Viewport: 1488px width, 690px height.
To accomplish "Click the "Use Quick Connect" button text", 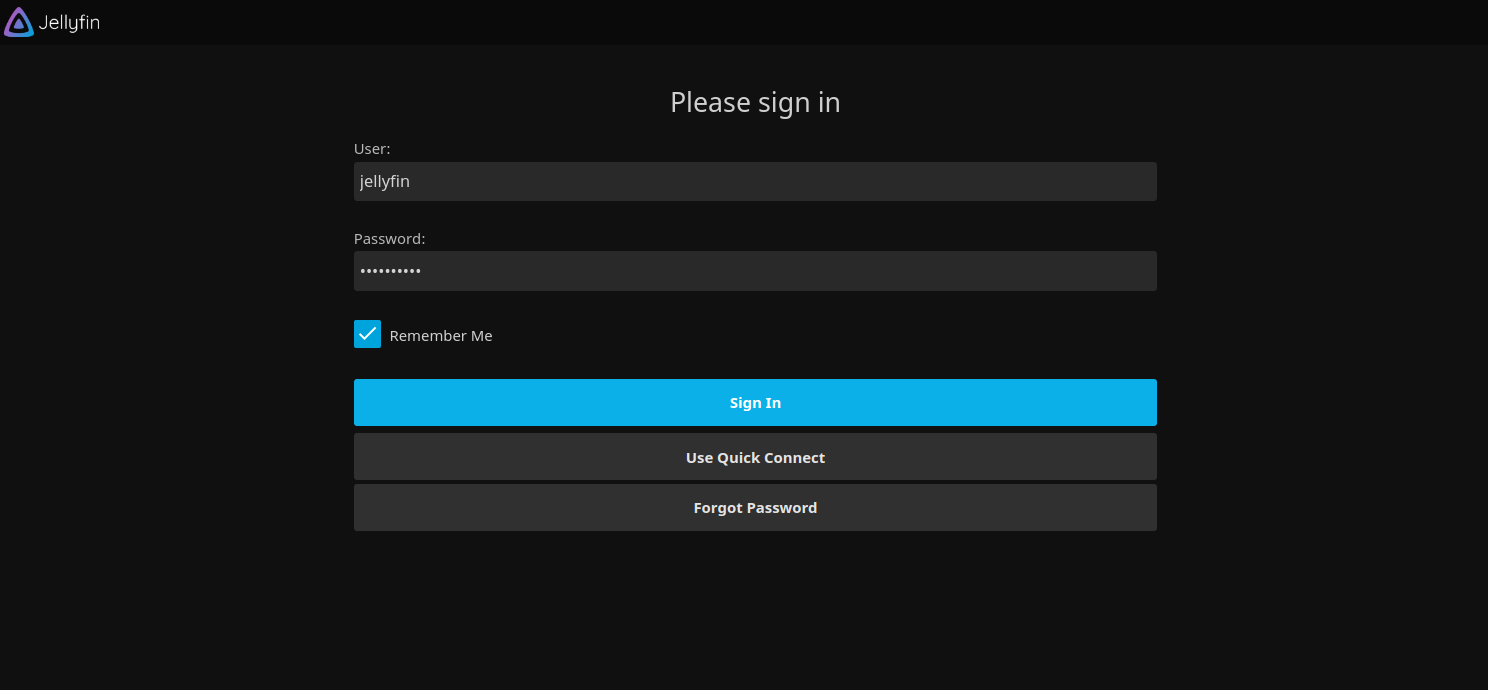I will tap(755, 458).
